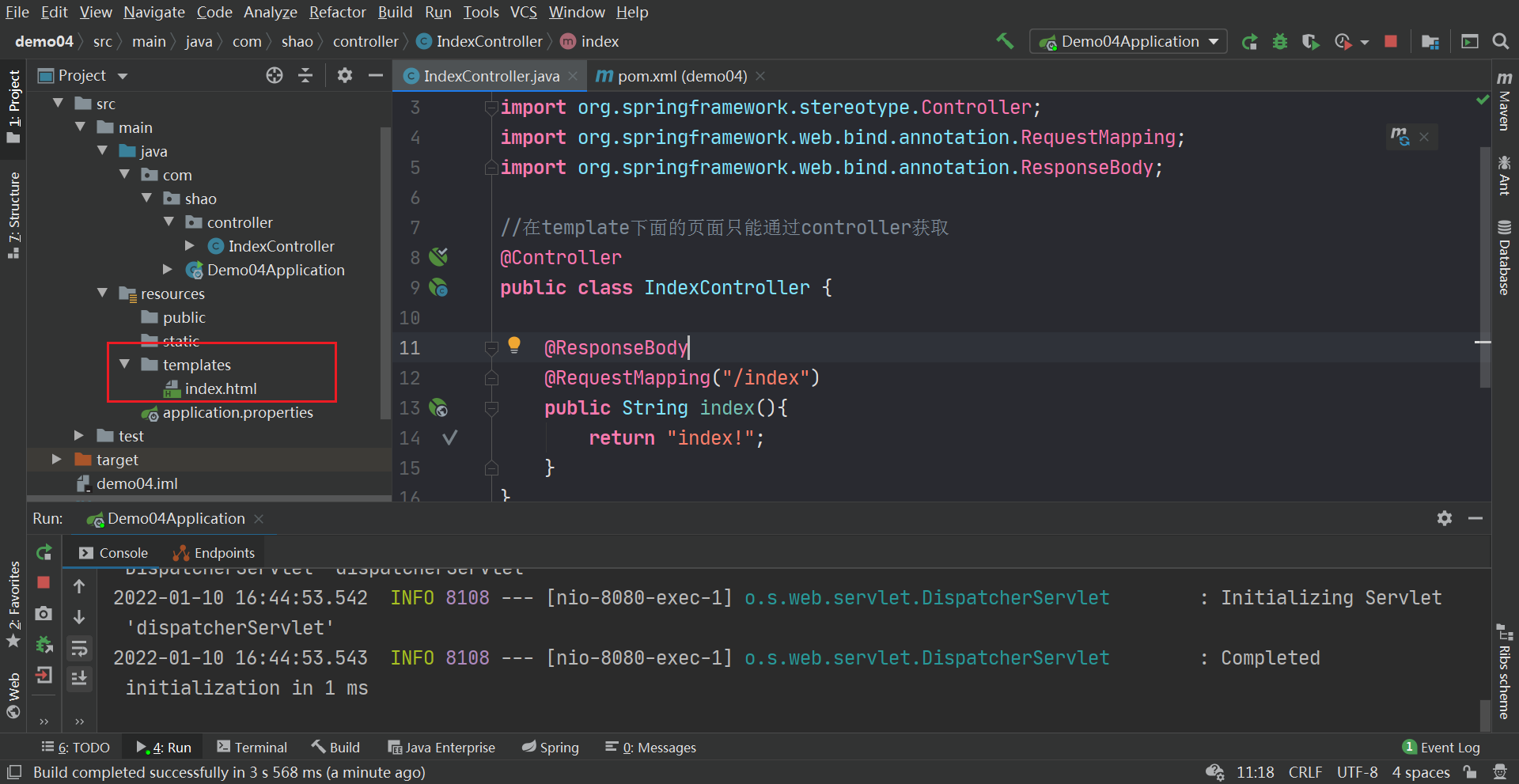Click the hector inspector icon in status bar
The image size is (1519, 784).
point(1499,772)
